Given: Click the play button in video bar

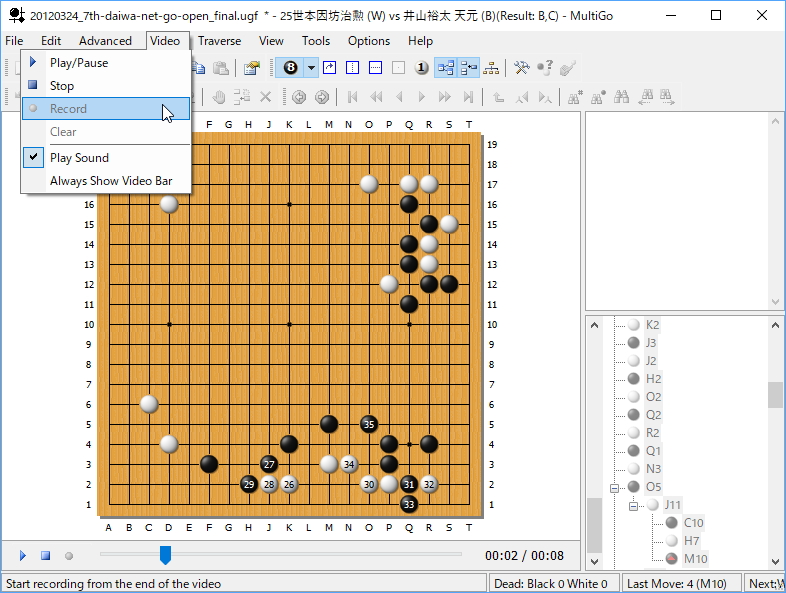Looking at the screenshot, I should pyautogui.click(x=23, y=555).
